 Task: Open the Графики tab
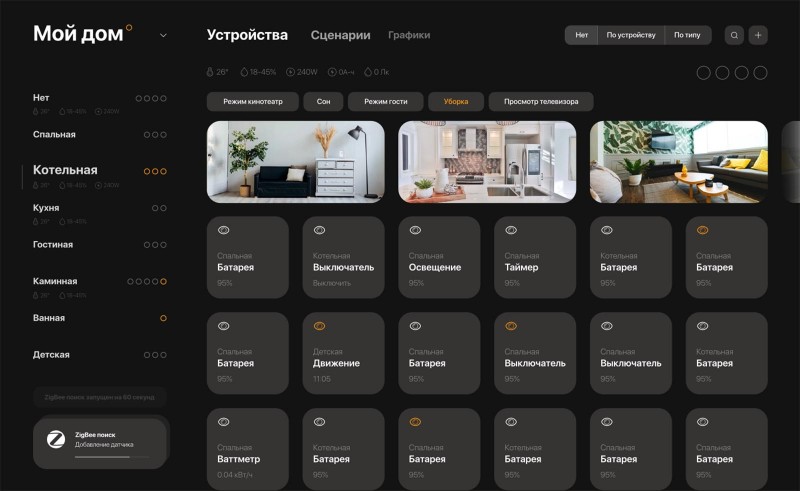point(409,35)
